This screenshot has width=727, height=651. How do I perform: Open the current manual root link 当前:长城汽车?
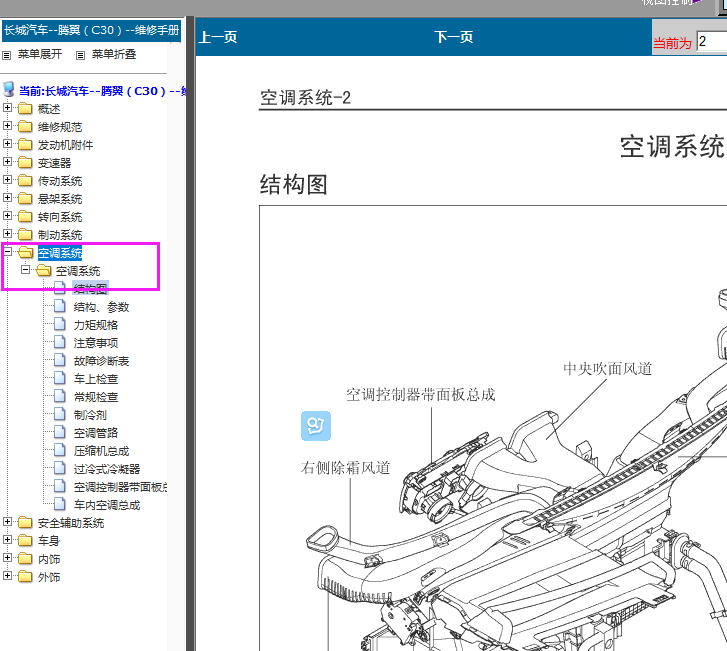click(x=102, y=91)
